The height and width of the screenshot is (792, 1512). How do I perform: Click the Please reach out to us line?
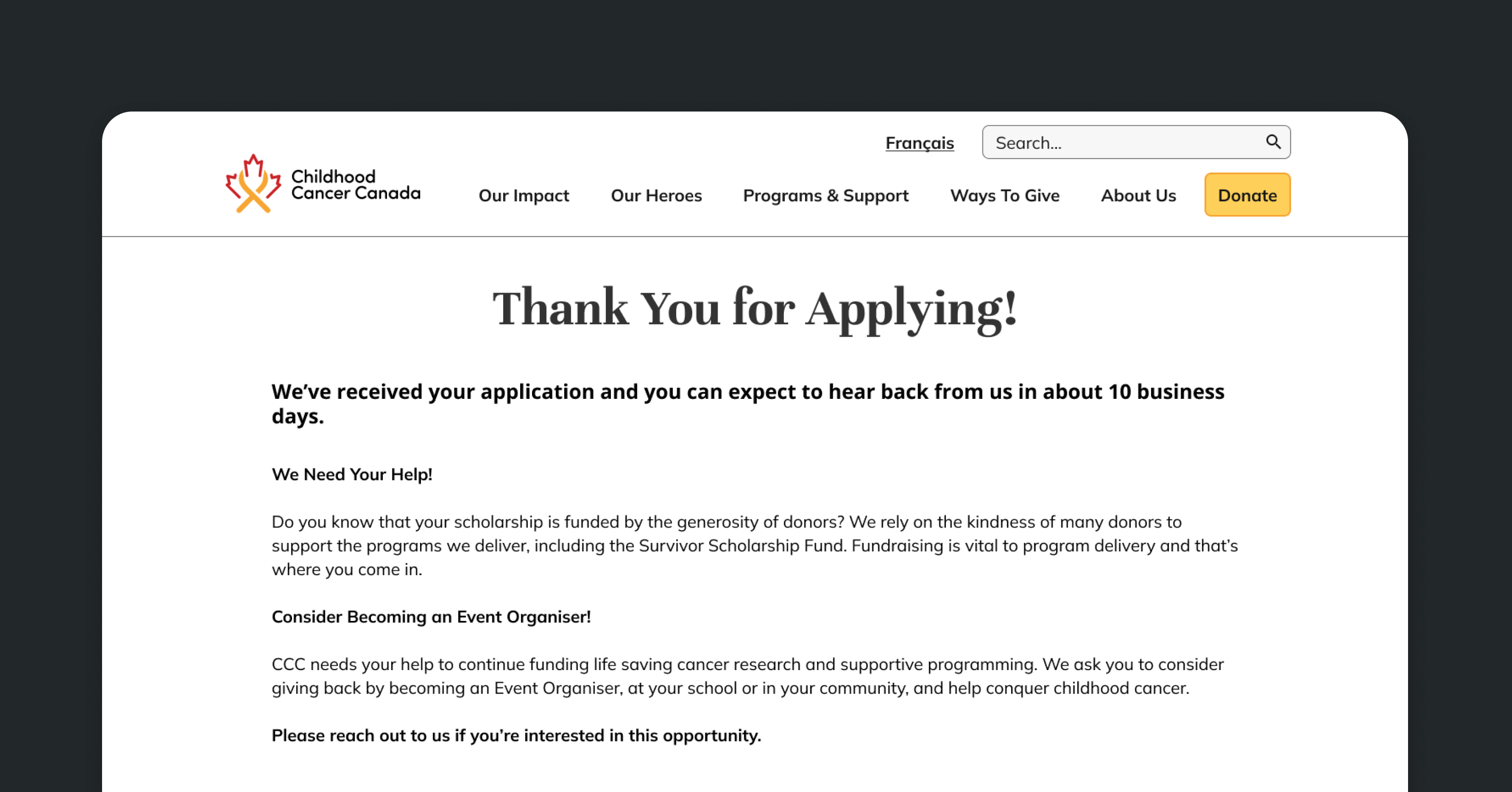(516, 736)
